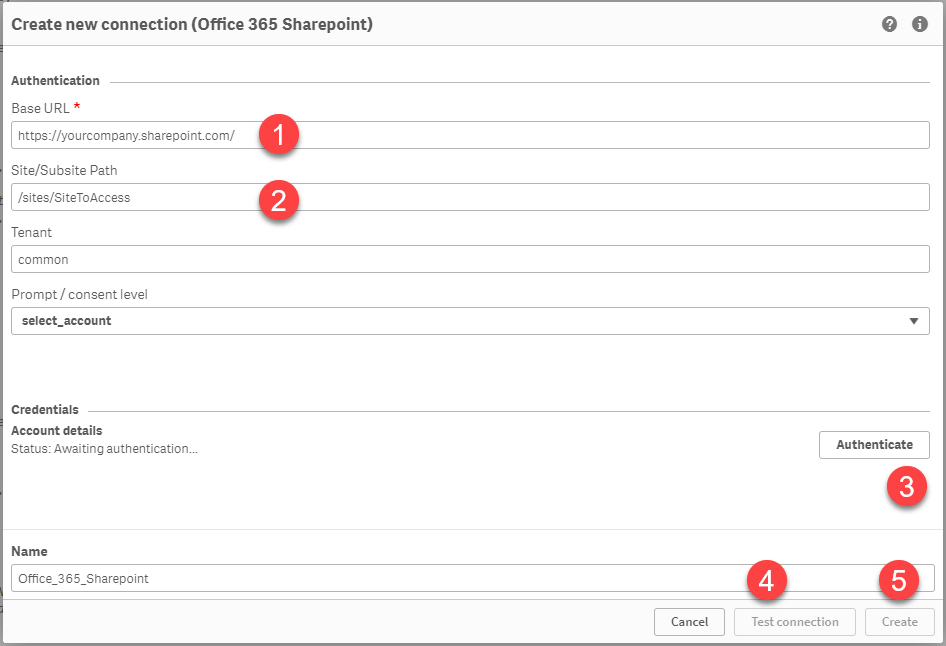This screenshot has width=946, height=646.
Task: Expand the Prompt / consent level dropdown arrow
Action: 913,321
